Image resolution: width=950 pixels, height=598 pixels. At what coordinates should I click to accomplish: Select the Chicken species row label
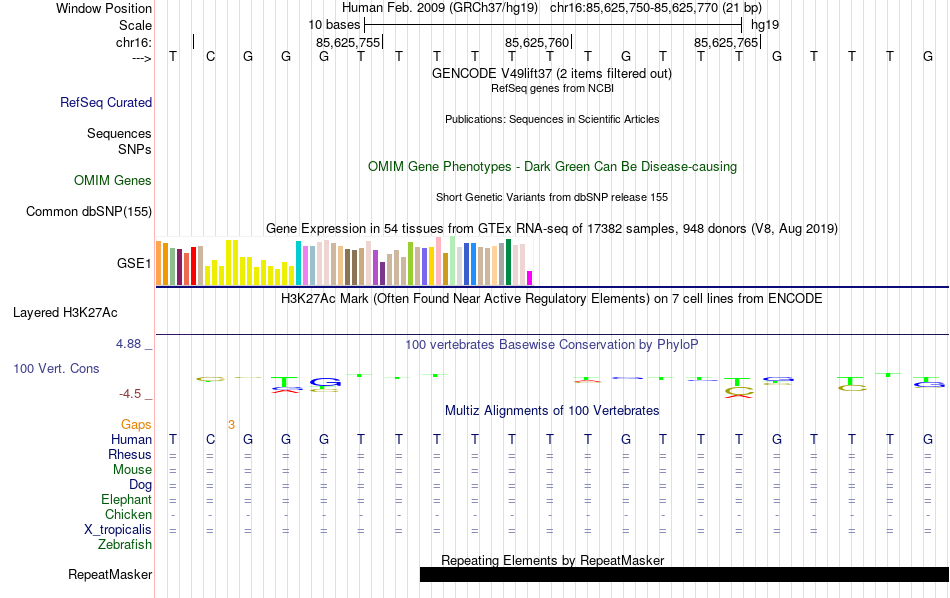point(128,514)
